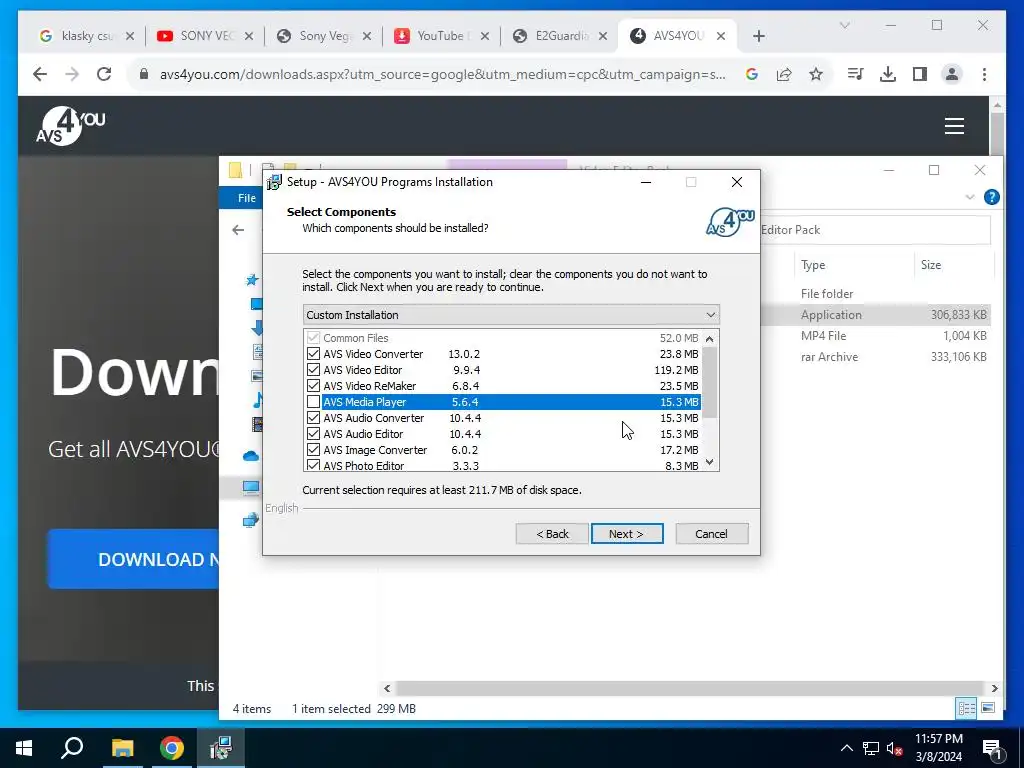The height and width of the screenshot is (768, 1024).
Task: Sort by Size column header
Action: point(931,265)
